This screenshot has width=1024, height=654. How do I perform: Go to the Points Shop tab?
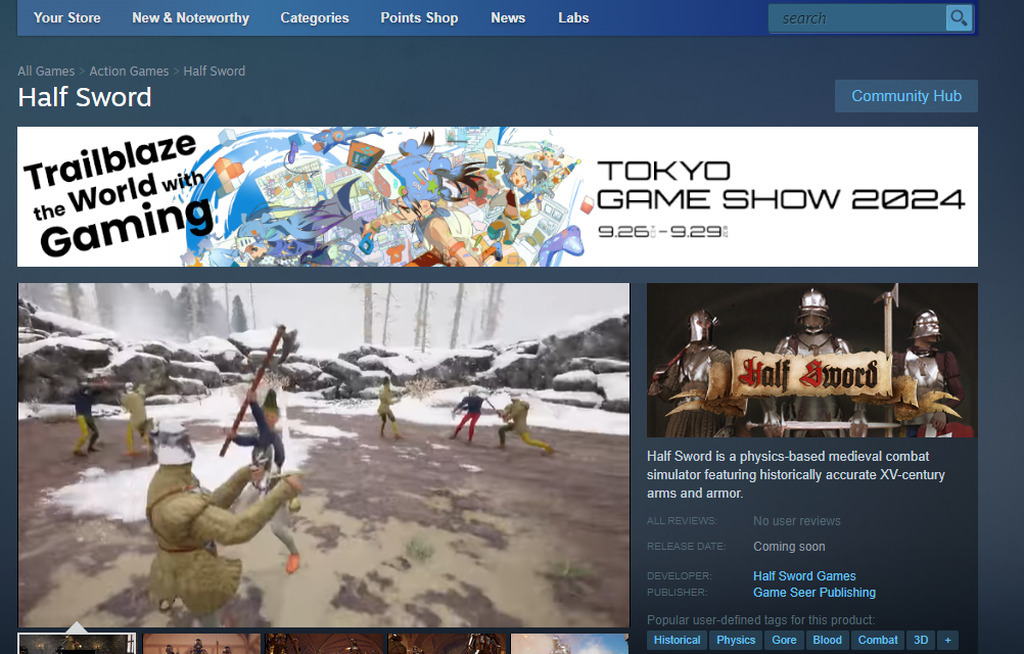[x=419, y=18]
